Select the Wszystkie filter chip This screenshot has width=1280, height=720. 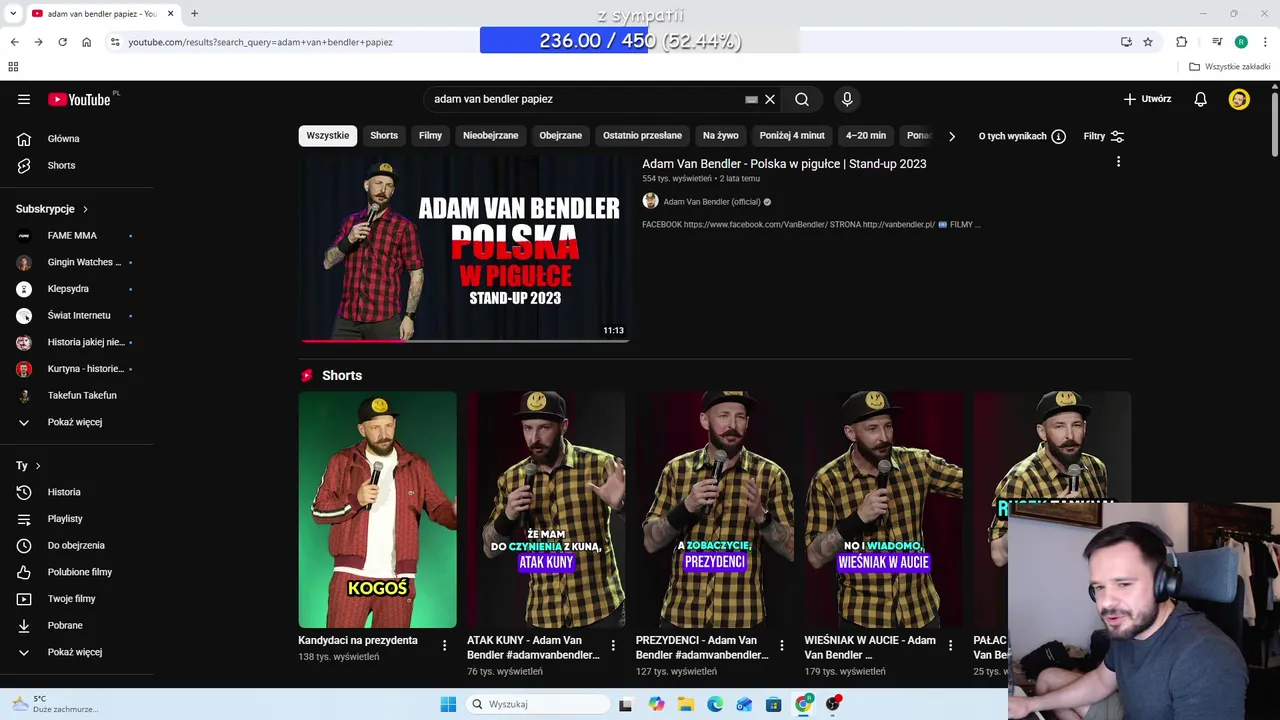pyautogui.click(x=328, y=136)
